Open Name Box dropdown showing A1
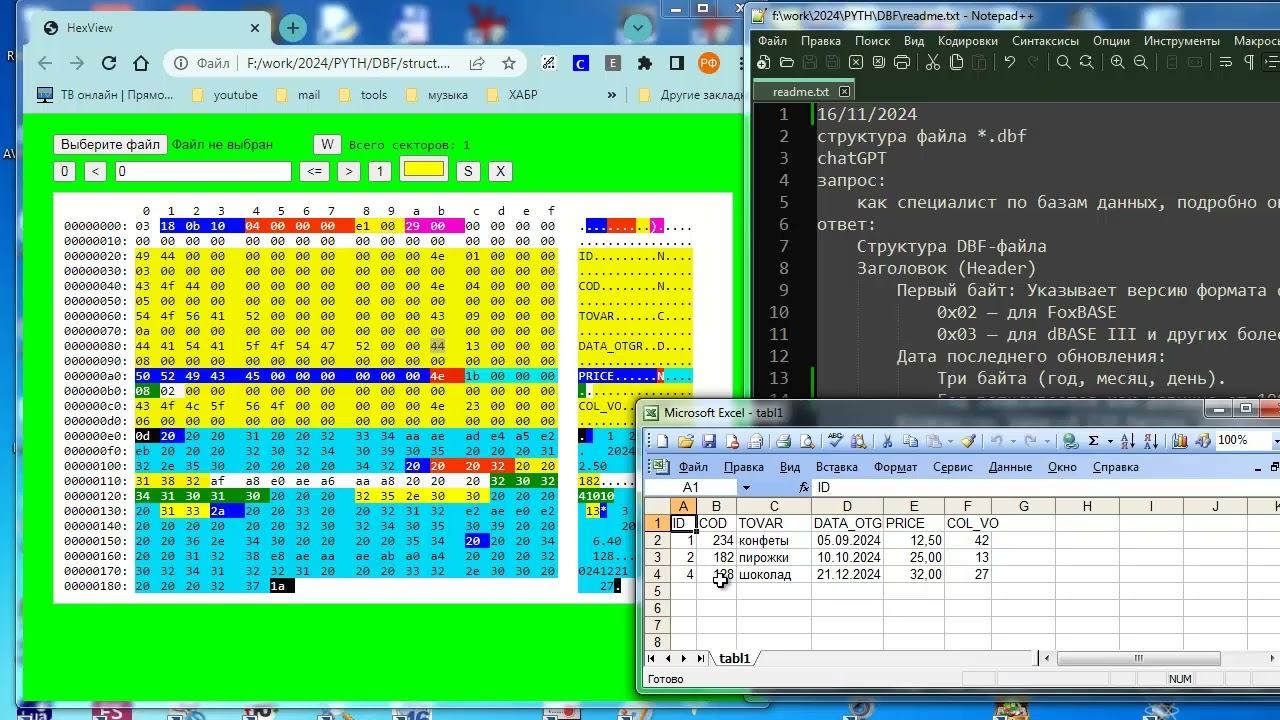The height and width of the screenshot is (720, 1280). [x=746, y=488]
